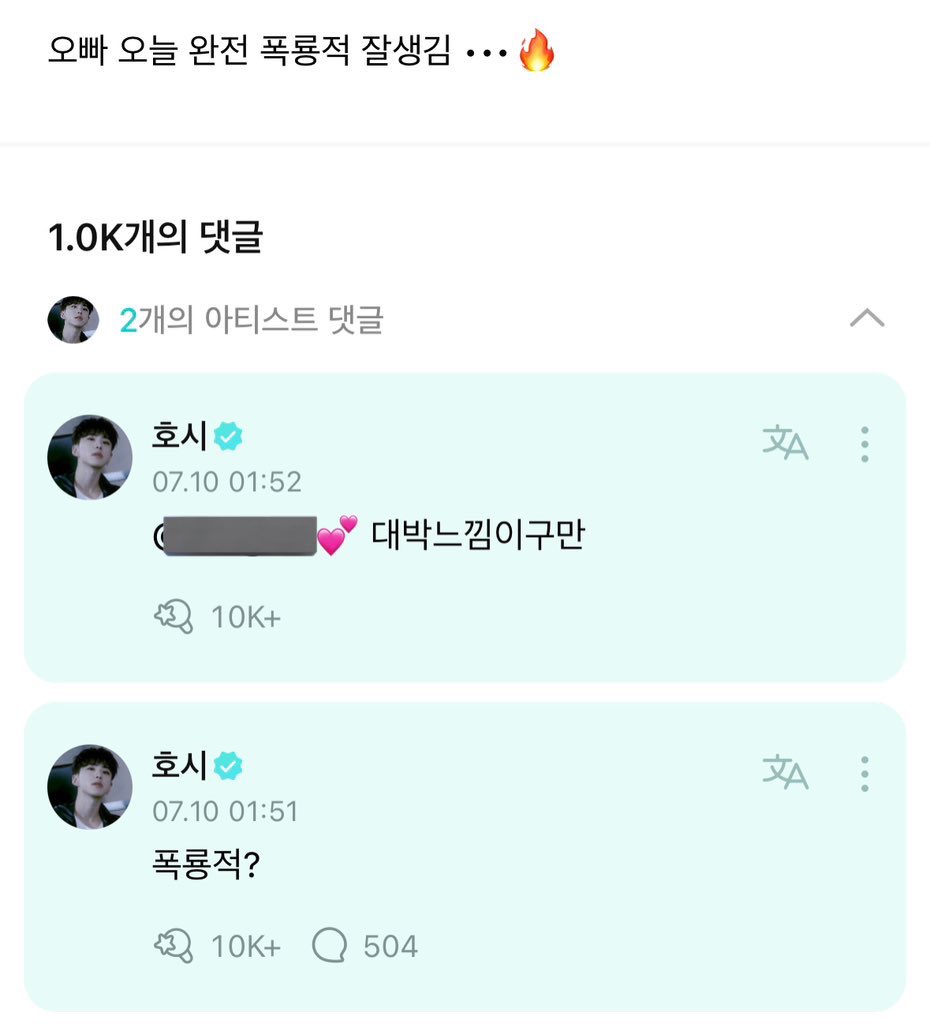Click the reply bubble icon beside 504
Screen dimensions: 930x1024
tap(329, 945)
